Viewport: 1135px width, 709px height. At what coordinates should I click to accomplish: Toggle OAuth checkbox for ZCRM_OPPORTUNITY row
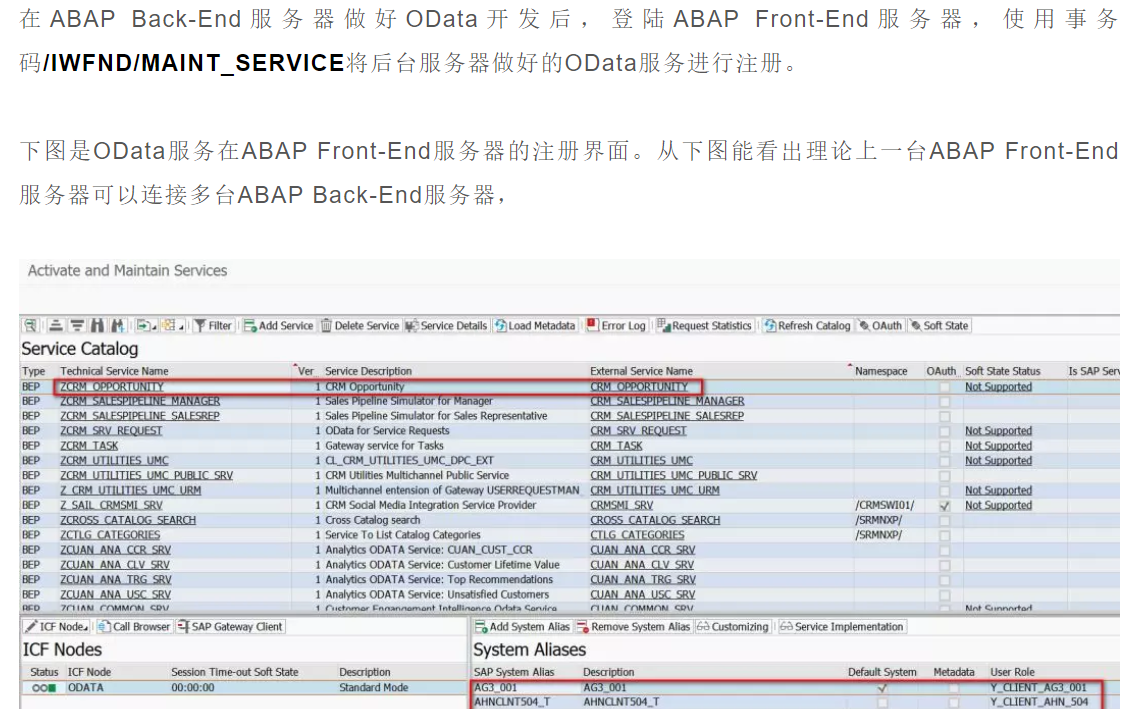pos(944,387)
